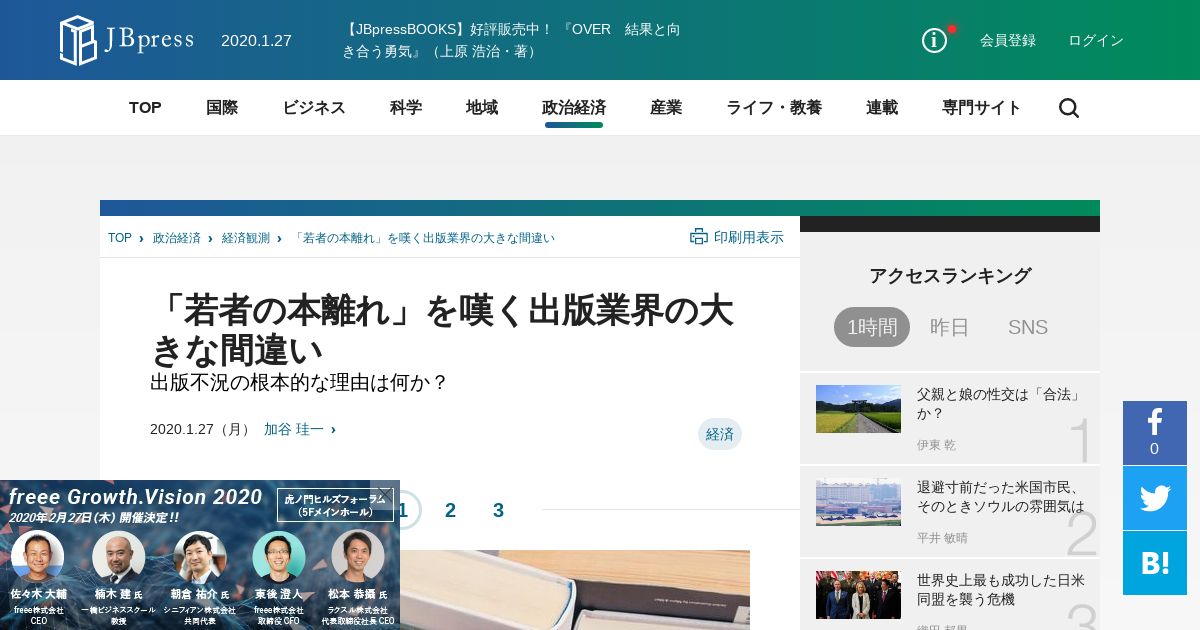Go to the TOP navigation item

(x=145, y=108)
